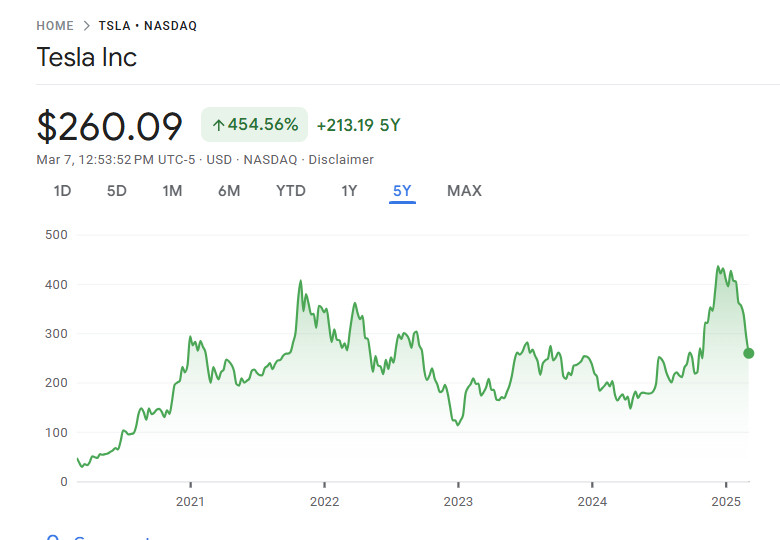Click the 500 y-axis label
This screenshot has width=780, height=540.
pos(56,235)
